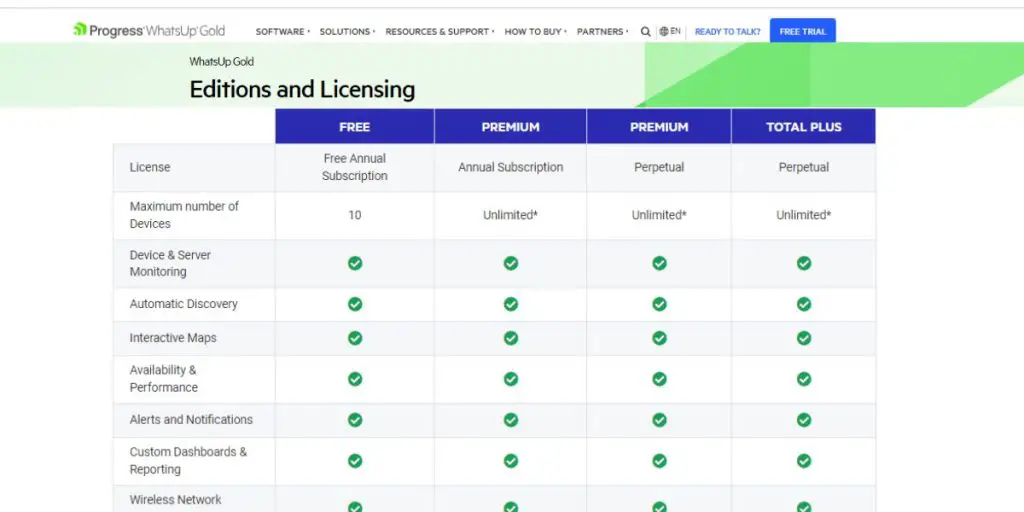The width and height of the screenshot is (1024, 512).
Task: Click Annual Subscription Premium checkmark for Custom Dashboards & Reporting
Action: coord(511,461)
